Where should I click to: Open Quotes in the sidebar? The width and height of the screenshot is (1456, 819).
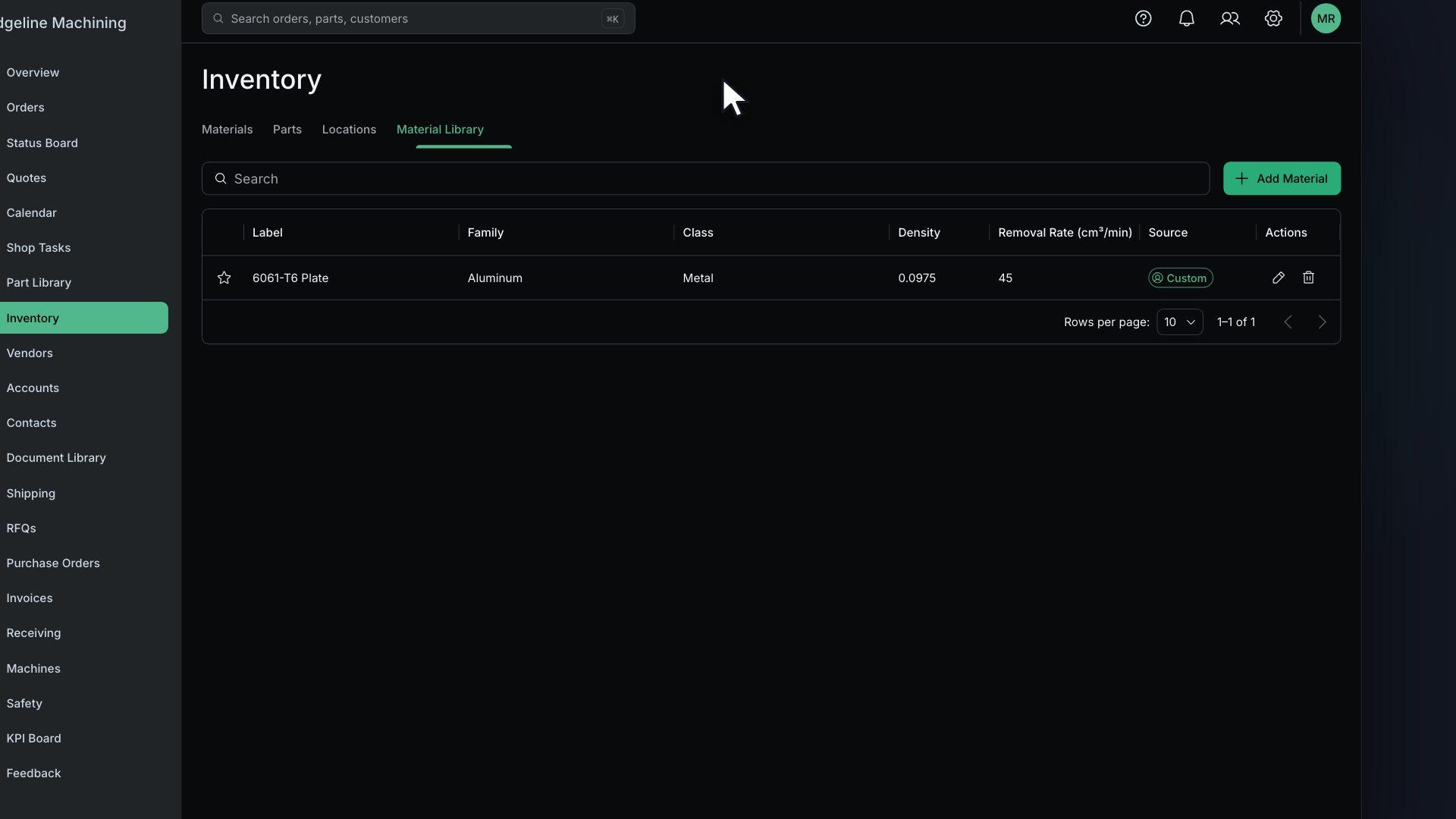26,178
